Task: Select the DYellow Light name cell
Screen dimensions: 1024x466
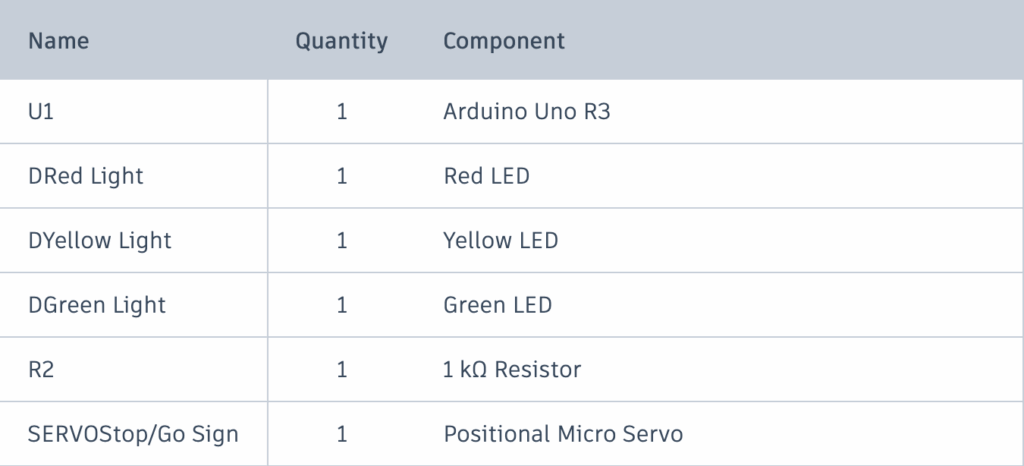Action: click(x=100, y=241)
